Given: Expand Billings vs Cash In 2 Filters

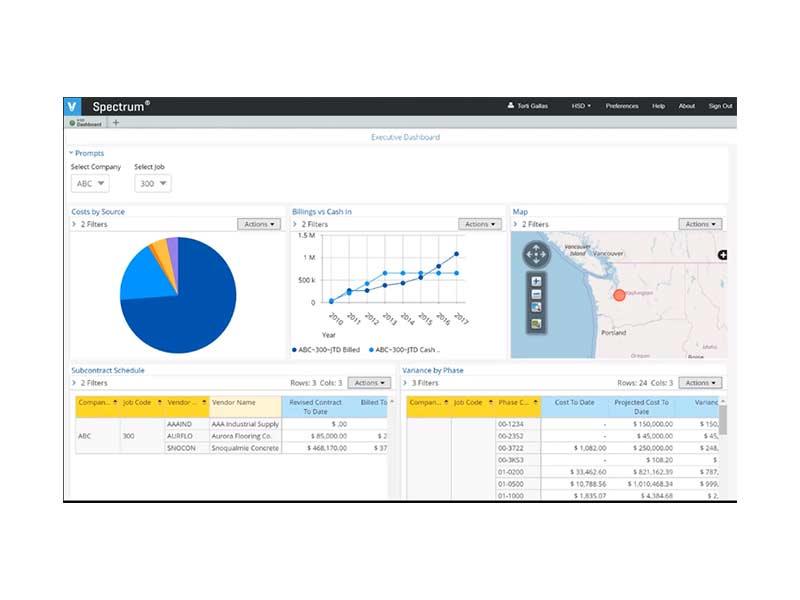Looking at the screenshot, I should coord(295,224).
